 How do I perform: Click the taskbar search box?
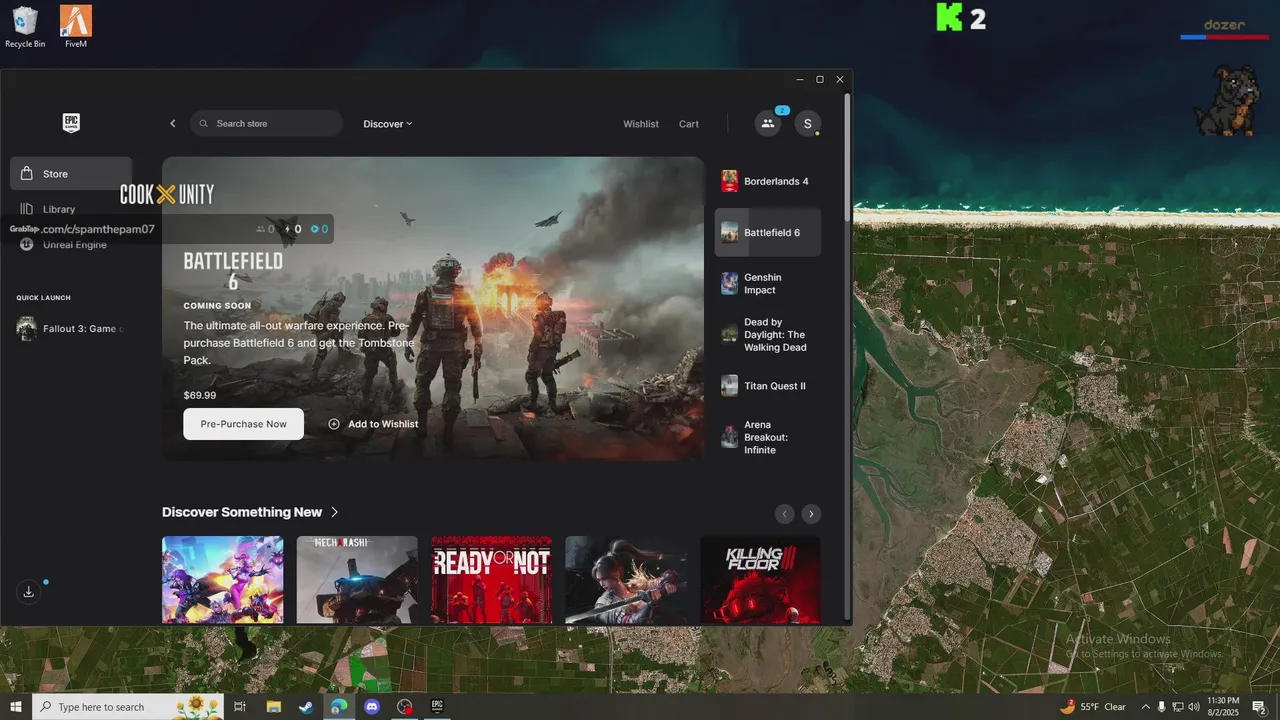tap(129, 707)
